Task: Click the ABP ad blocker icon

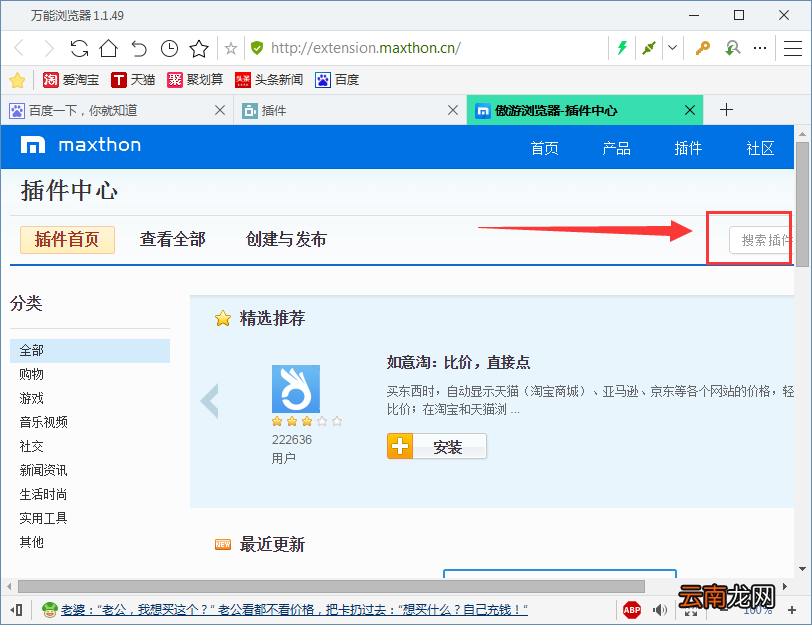Action: (x=632, y=610)
